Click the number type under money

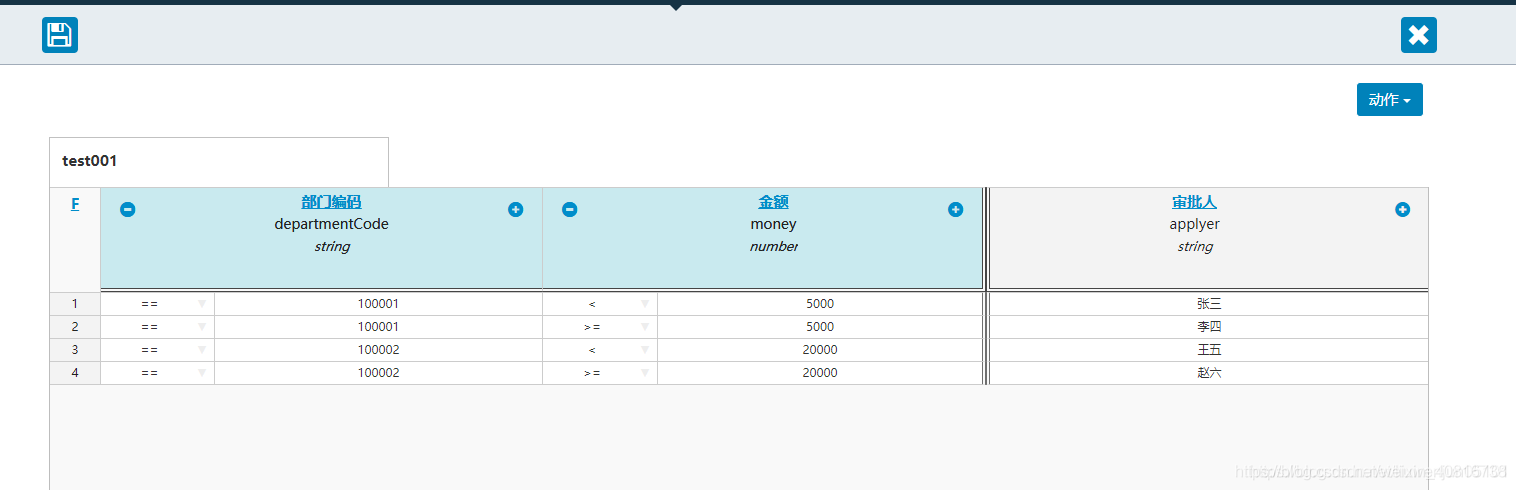coord(773,246)
